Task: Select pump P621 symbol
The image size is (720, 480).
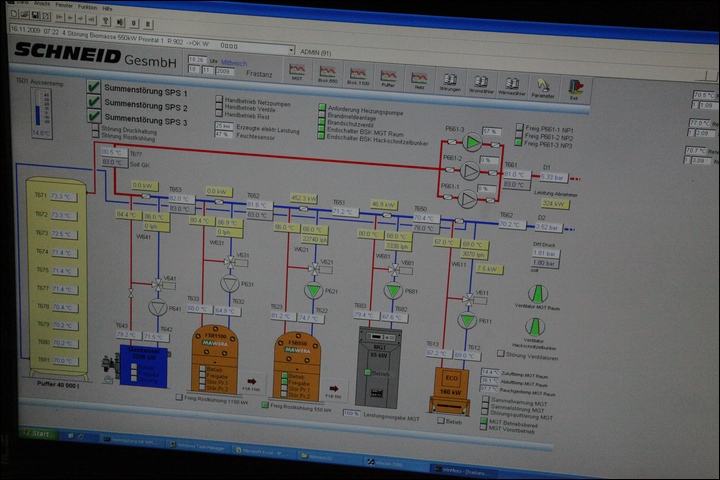Action: pos(313,290)
